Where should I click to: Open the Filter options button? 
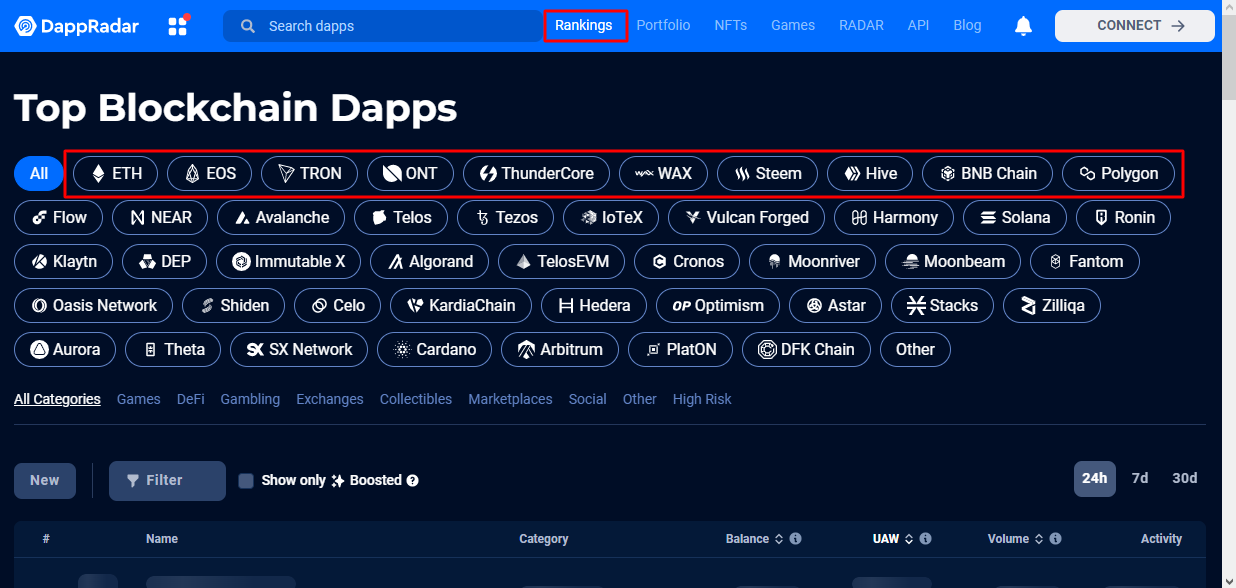[167, 481]
